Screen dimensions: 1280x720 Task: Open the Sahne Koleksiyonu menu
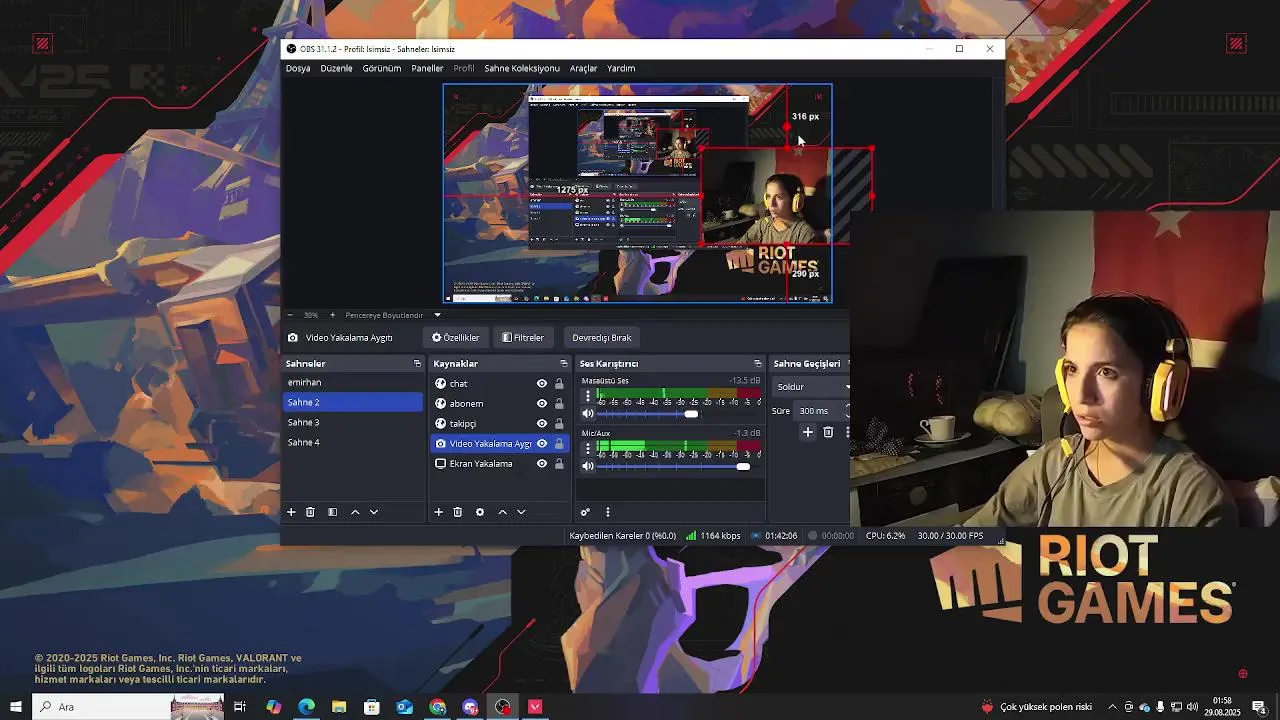522,69
